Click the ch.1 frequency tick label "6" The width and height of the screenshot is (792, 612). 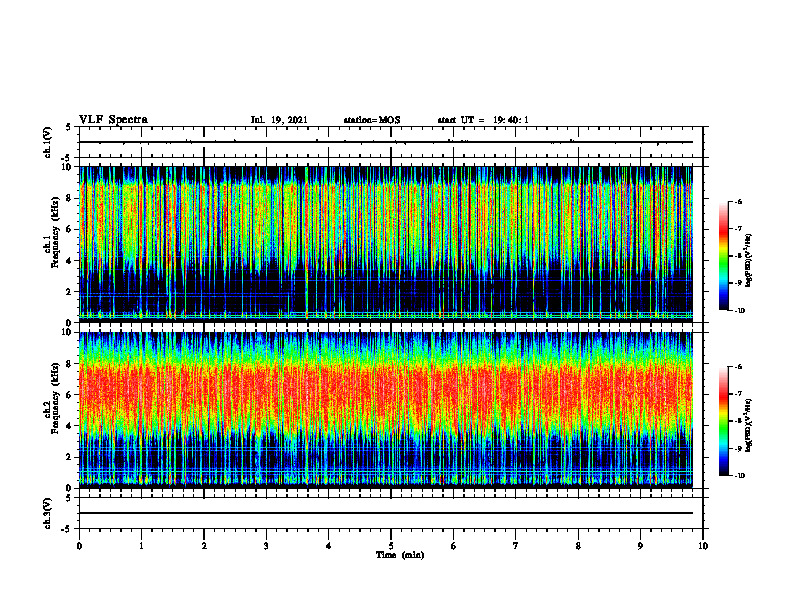click(x=70, y=229)
